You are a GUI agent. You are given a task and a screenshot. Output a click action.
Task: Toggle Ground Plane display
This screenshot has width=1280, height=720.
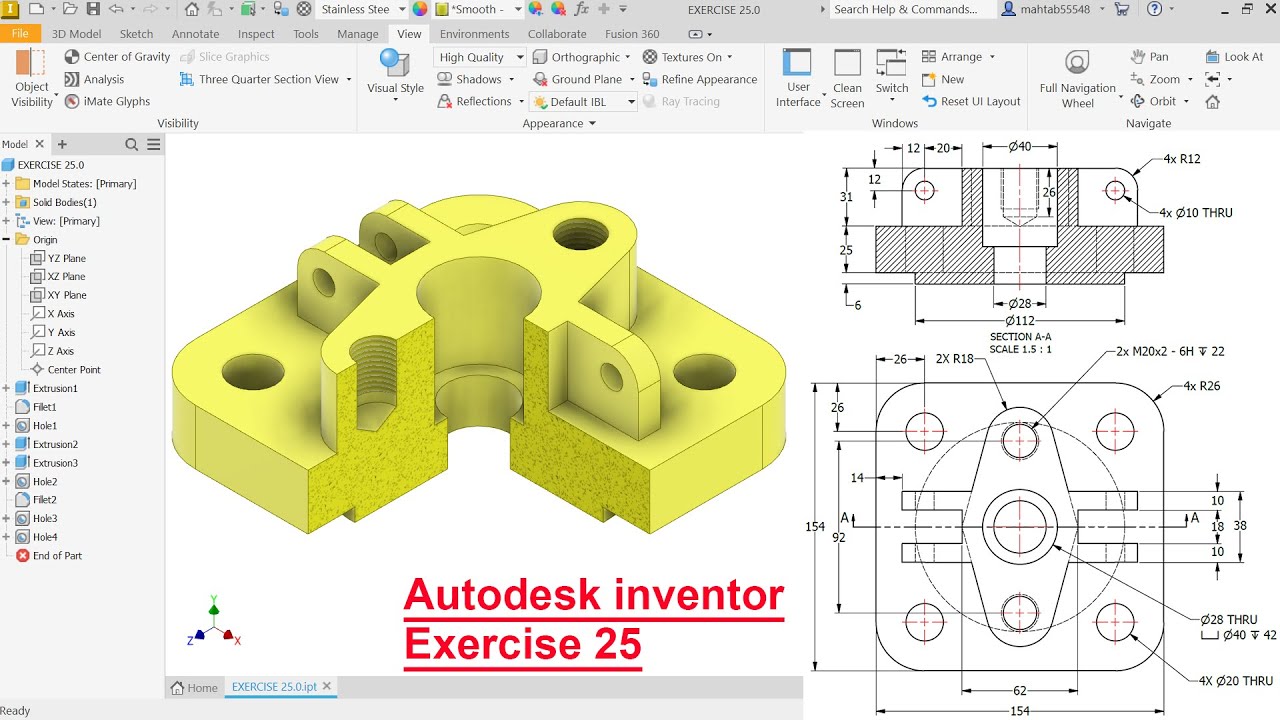point(582,79)
